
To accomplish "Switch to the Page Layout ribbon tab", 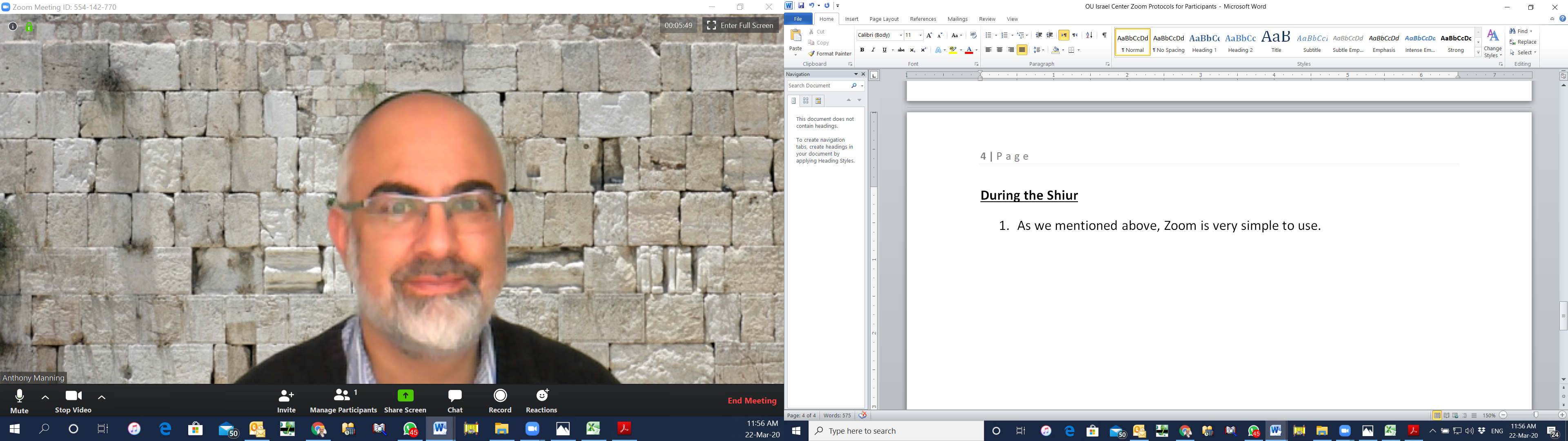I will (884, 19).
